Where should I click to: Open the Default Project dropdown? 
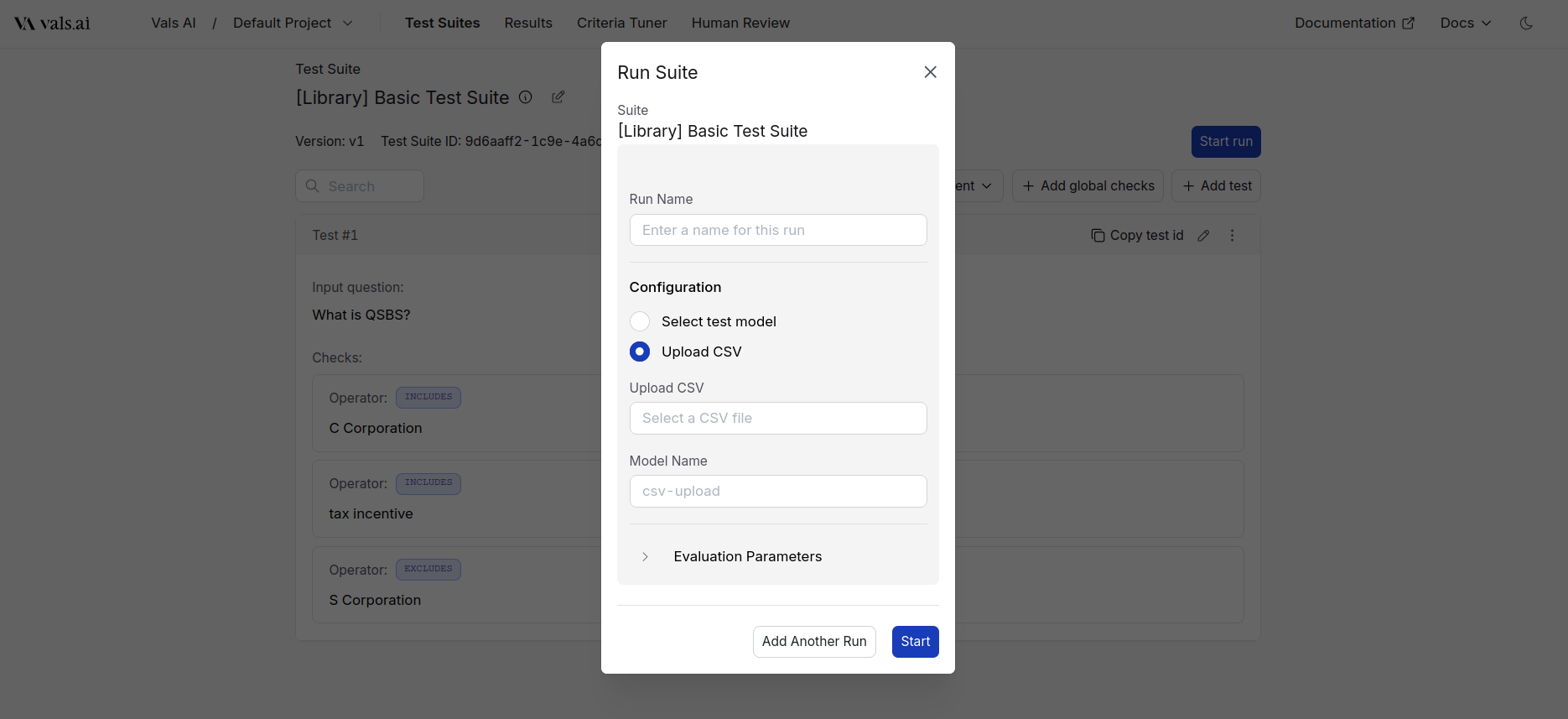tap(293, 23)
